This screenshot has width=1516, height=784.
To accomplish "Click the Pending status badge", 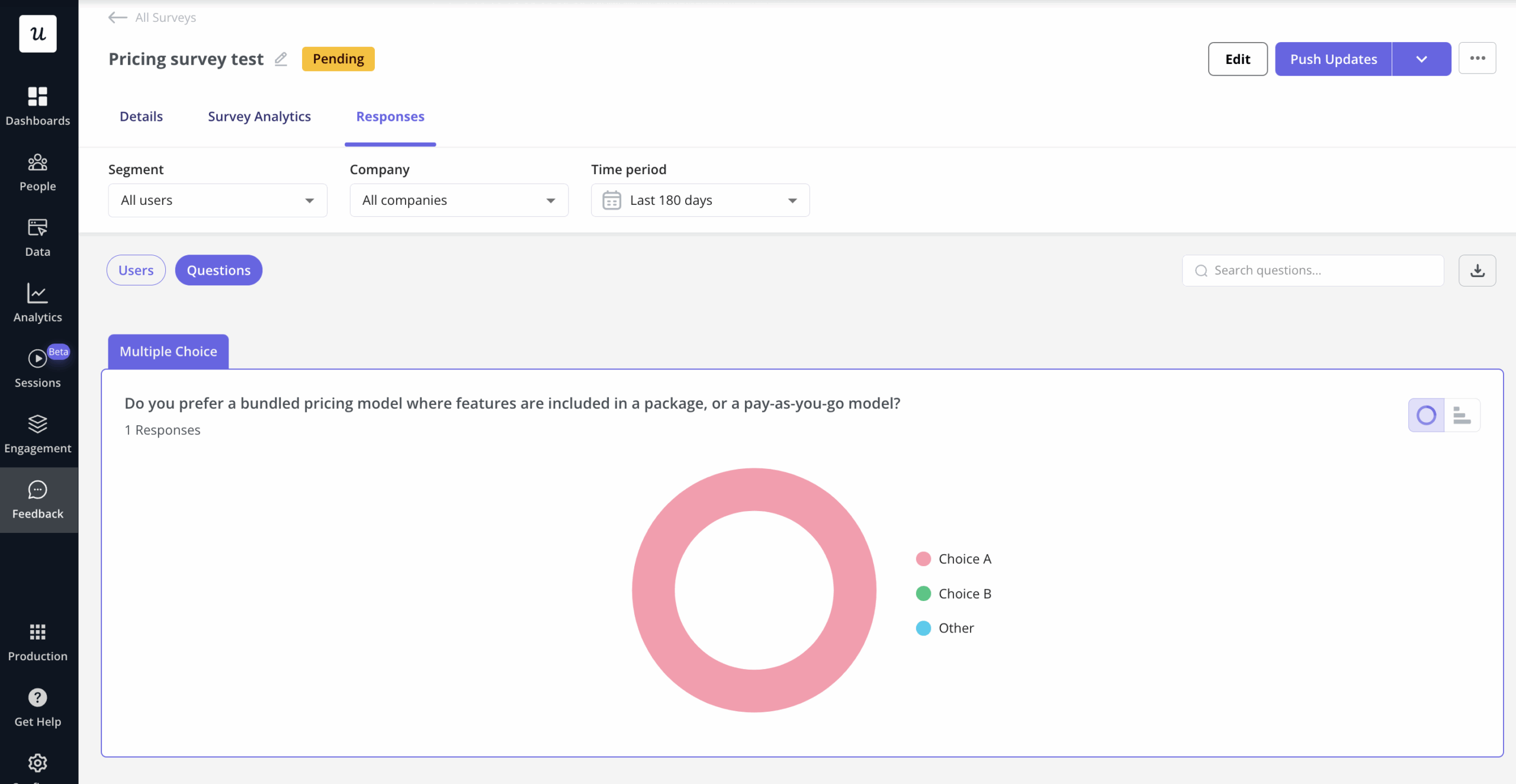I will (338, 59).
